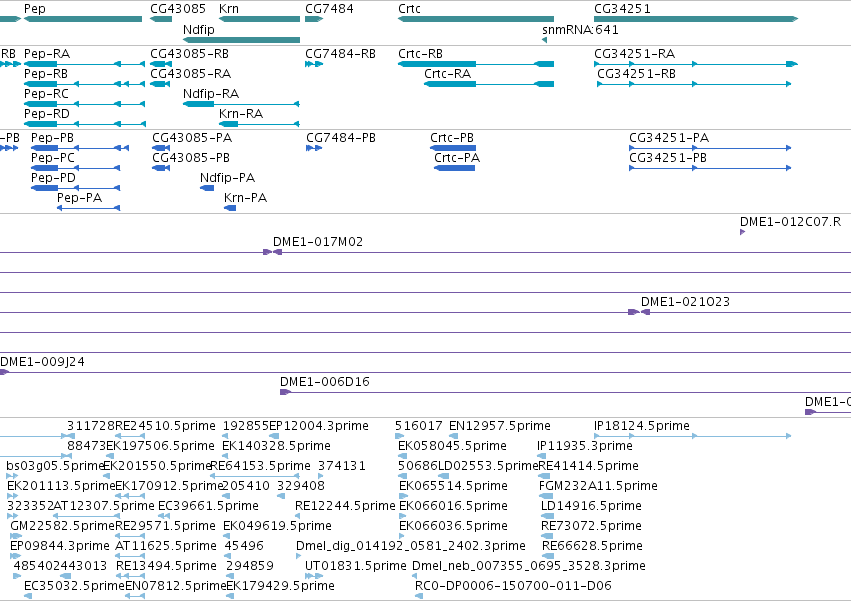Click EST label RE24510.5prime
The width and height of the screenshot is (851, 601).
point(165,426)
